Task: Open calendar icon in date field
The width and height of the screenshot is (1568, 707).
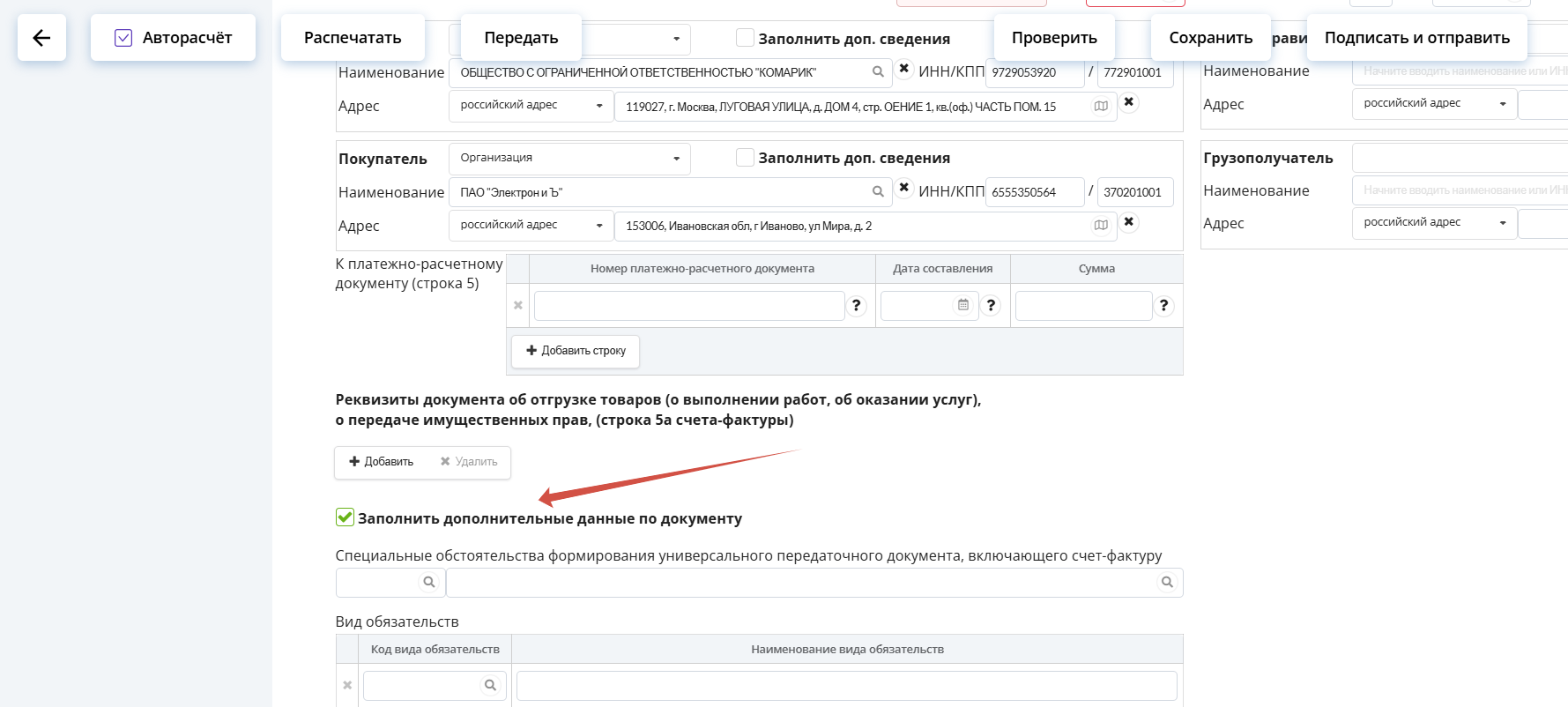Action: point(963,305)
